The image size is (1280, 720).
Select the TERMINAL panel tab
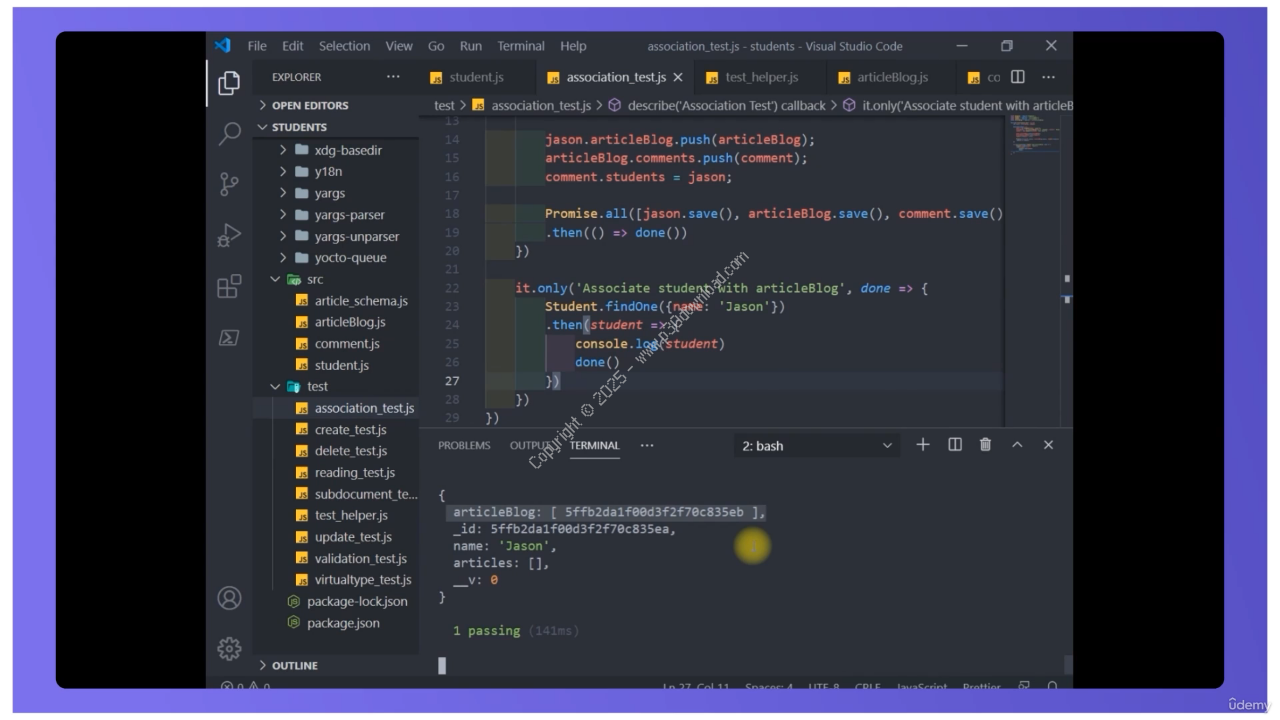point(595,445)
